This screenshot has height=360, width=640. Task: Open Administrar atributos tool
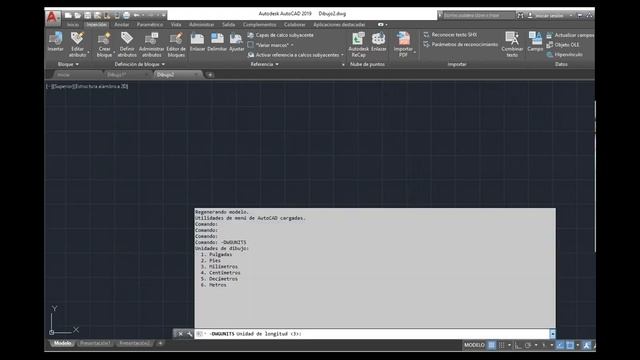tap(151, 44)
